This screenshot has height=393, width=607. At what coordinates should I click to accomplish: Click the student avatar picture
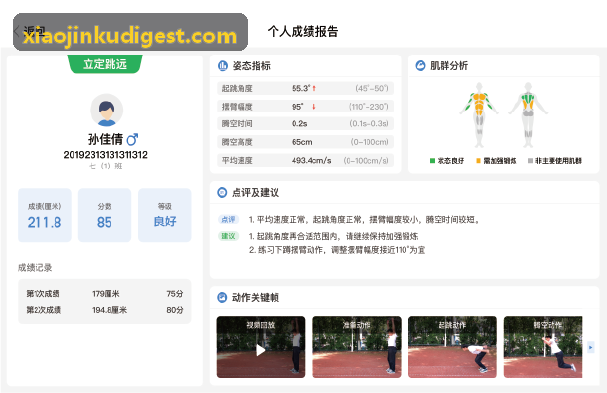(x=106, y=110)
